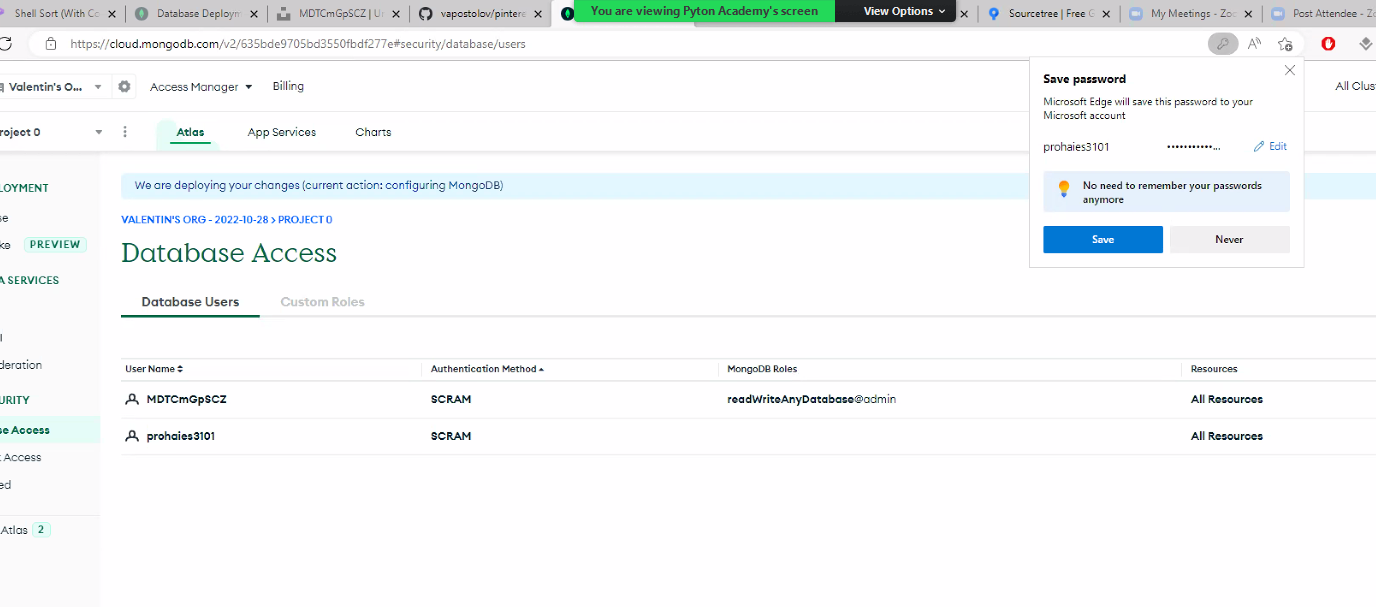Click the user icon beside MDTCmGpSCZ
This screenshot has height=607, width=1376.
point(132,399)
